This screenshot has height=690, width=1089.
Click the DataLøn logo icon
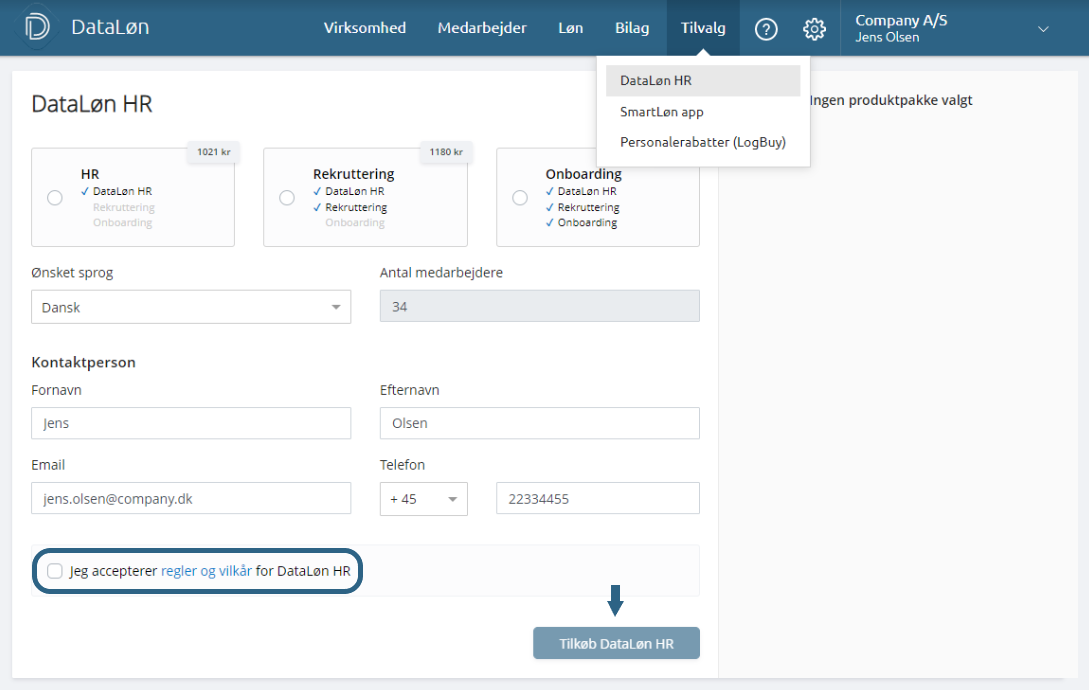[x=38, y=28]
